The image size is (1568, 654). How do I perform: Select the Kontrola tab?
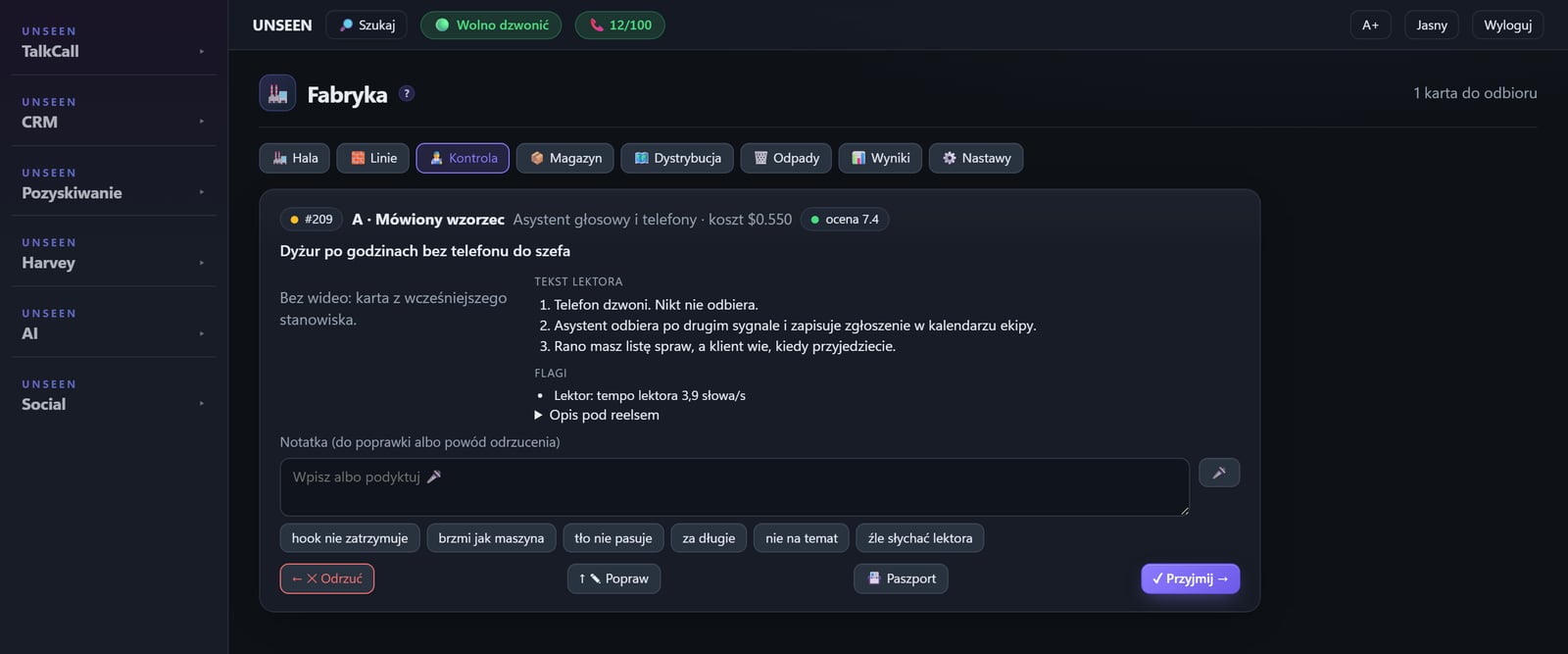[463, 158]
